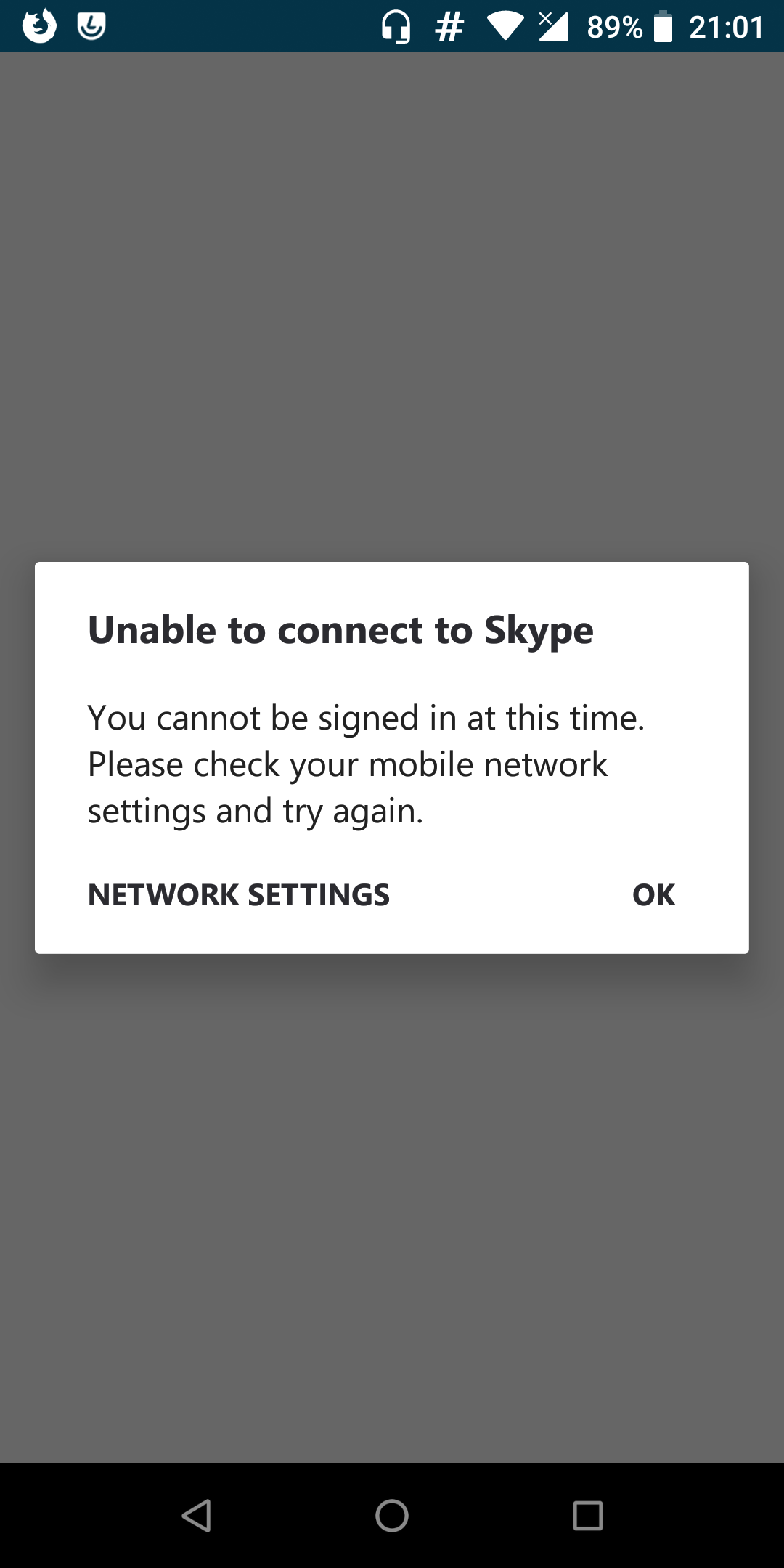
Task: Tap the dimmed background above the dialog
Action: (x=392, y=305)
